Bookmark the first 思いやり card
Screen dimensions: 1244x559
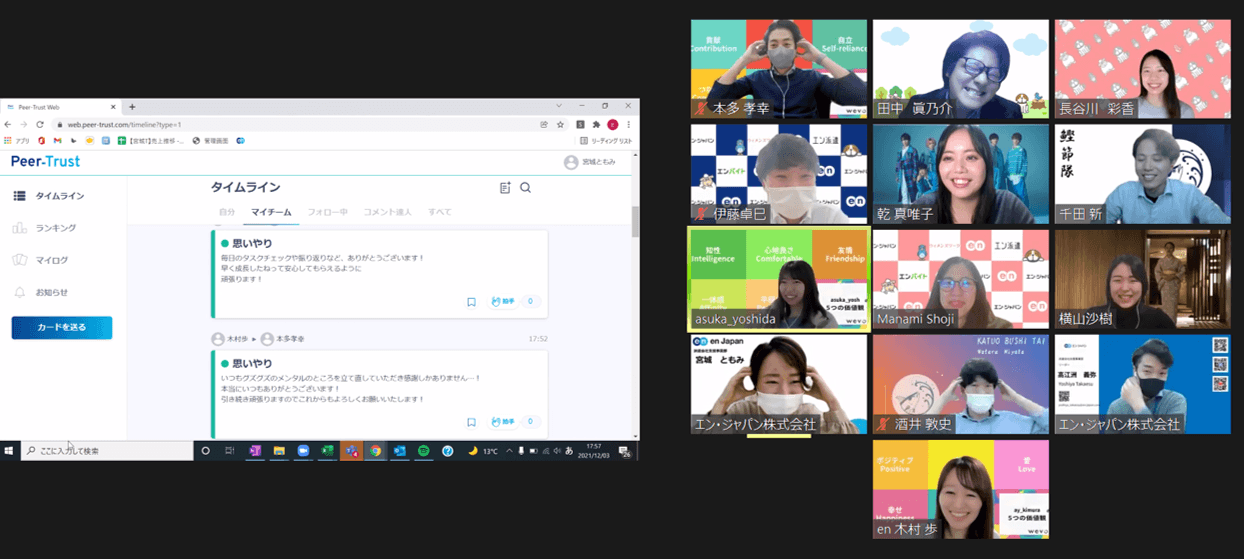471,302
